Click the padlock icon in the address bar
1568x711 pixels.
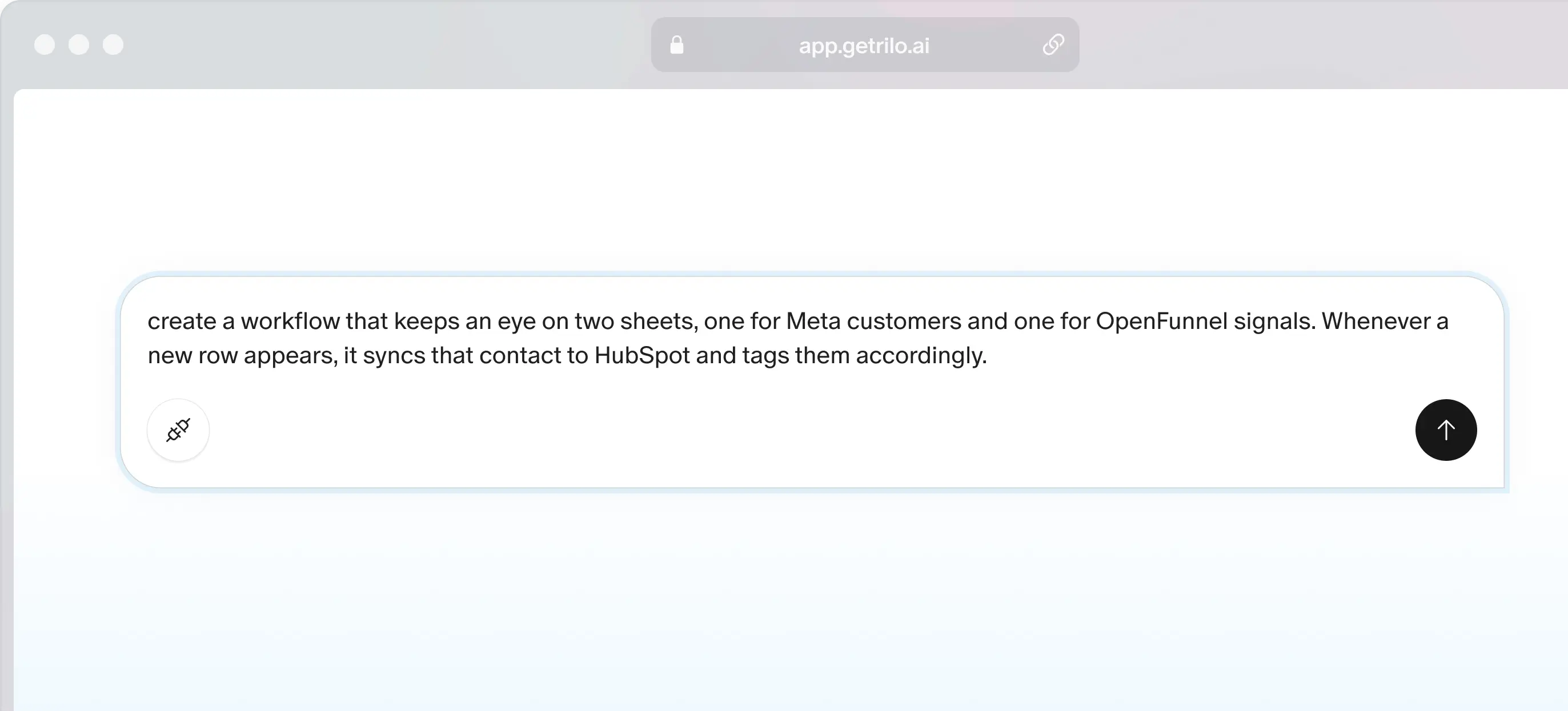(x=676, y=45)
